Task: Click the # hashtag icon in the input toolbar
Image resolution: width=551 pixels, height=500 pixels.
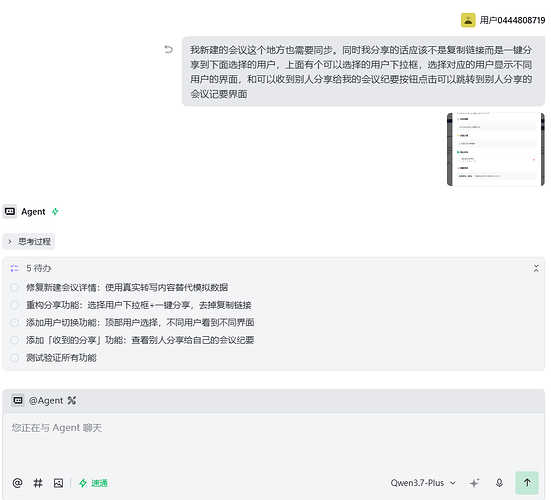Action: (x=38, y=483)
